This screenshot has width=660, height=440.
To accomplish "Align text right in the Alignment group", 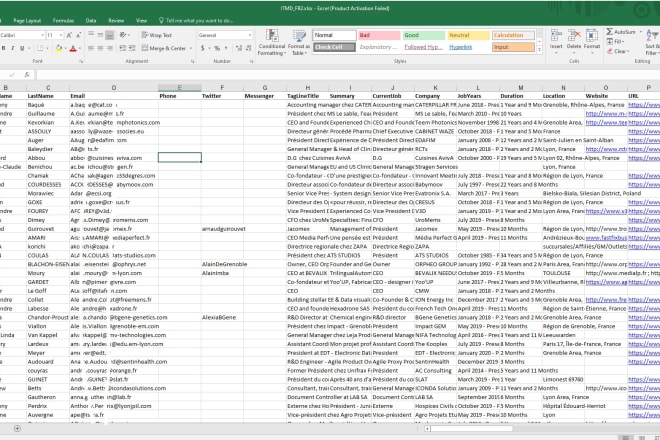I will coord(109,48).
